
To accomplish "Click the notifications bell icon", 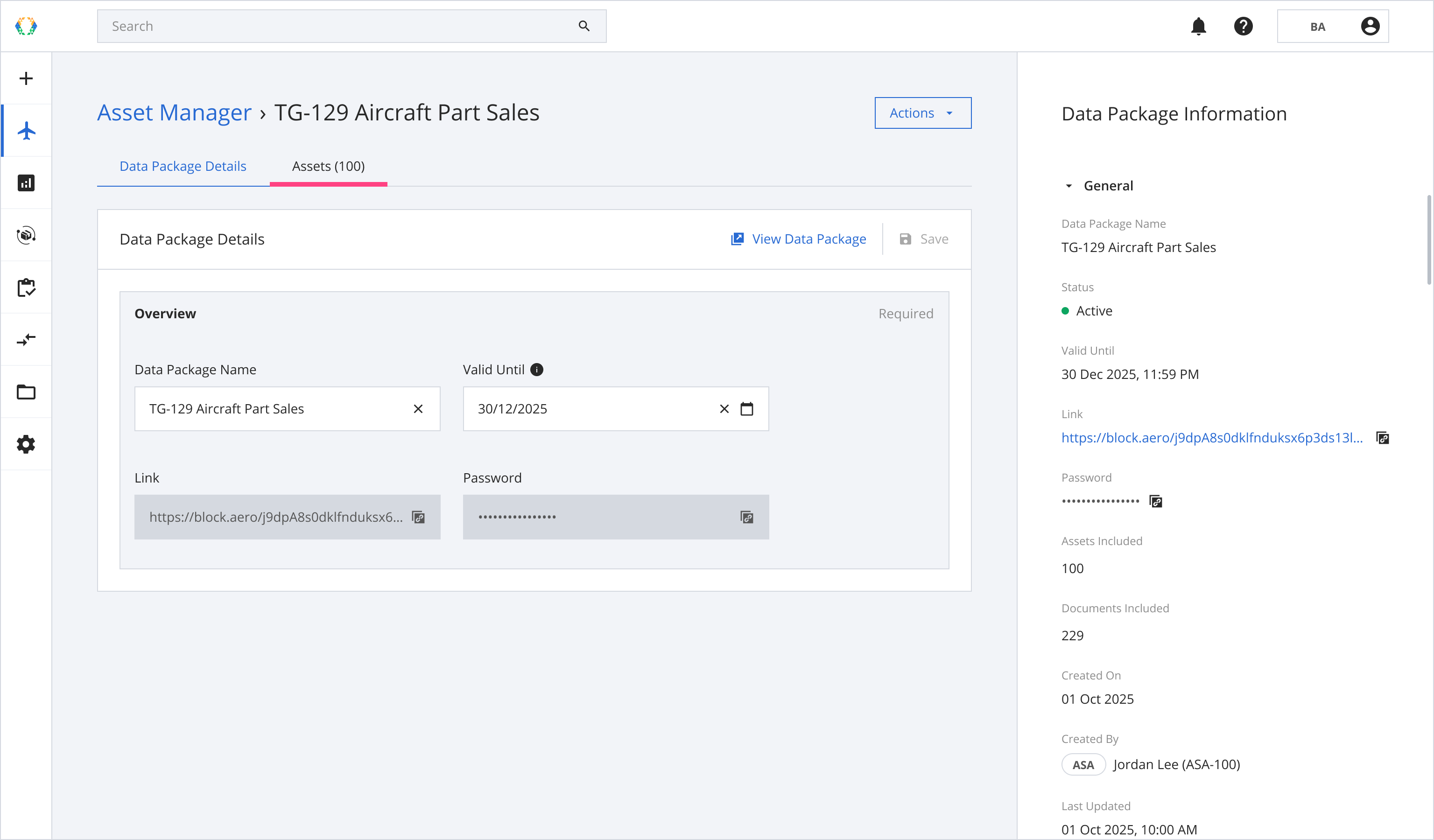I will point(1198,26).
